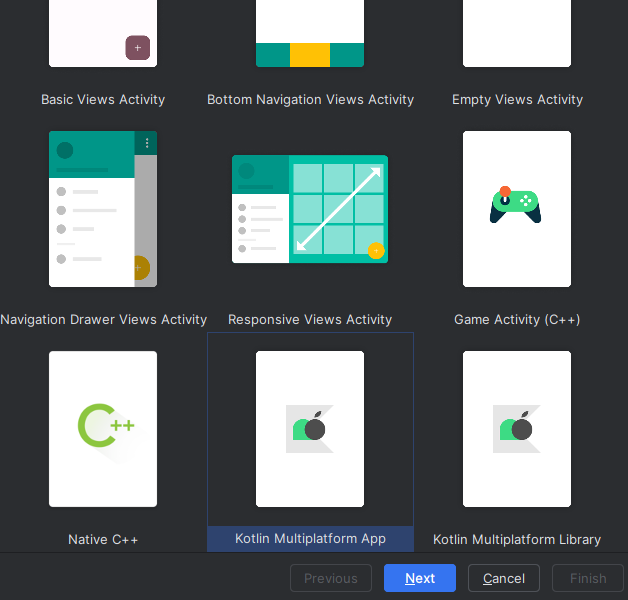Viewport: 628px width, 600px height.
Task: Select the Kotlin Multiplatform App icon
Action: 310,429
